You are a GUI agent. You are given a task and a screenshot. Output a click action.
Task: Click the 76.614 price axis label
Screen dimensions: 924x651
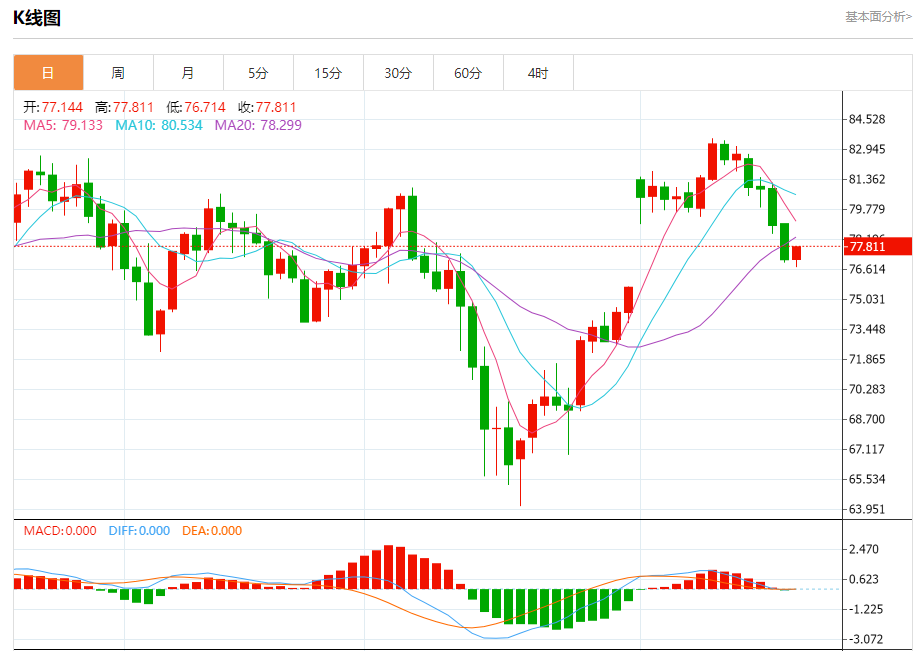(x=867, y=269)
